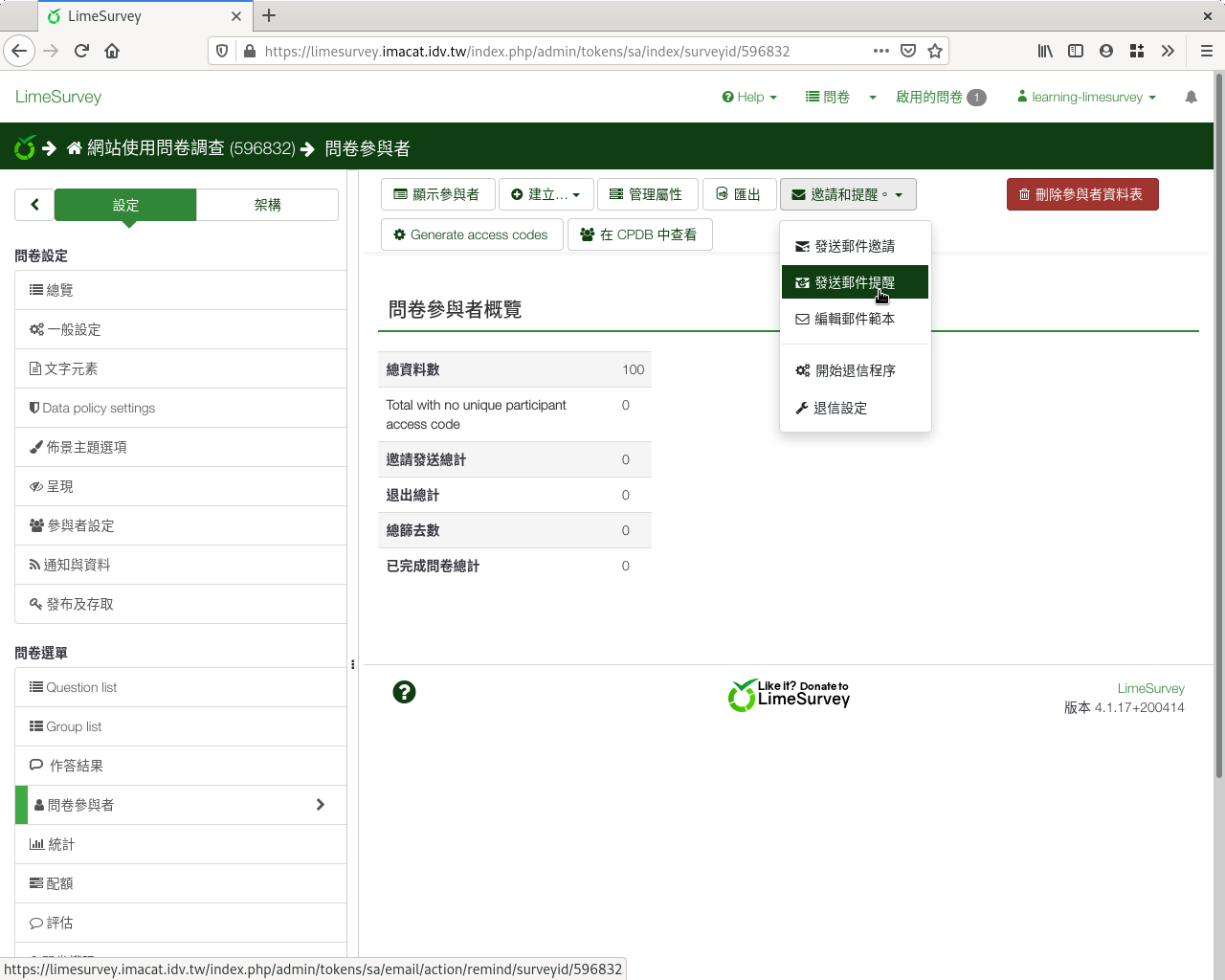Click 顯示參與者 button
This screenshot has height=980, width=1225.
pyautogui.click(x=437, y=194)
